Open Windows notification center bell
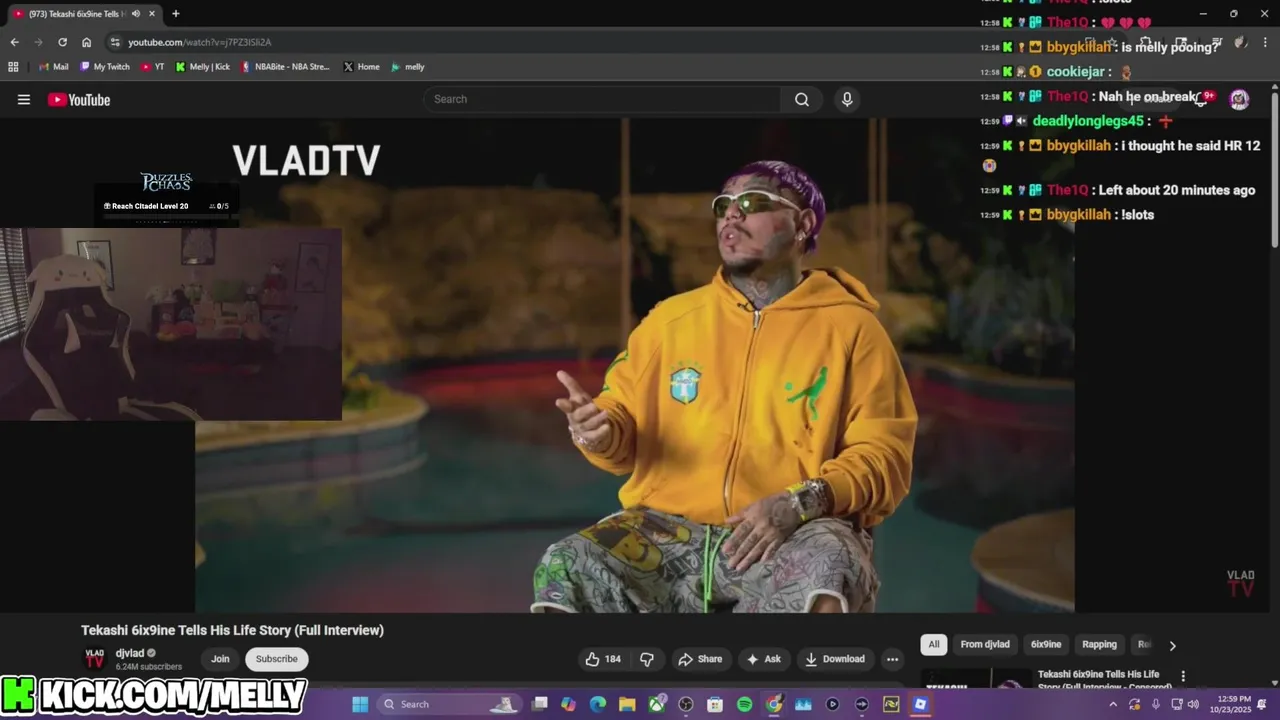The width and height of the screenshot is (1280, 720). point(1262,704)
